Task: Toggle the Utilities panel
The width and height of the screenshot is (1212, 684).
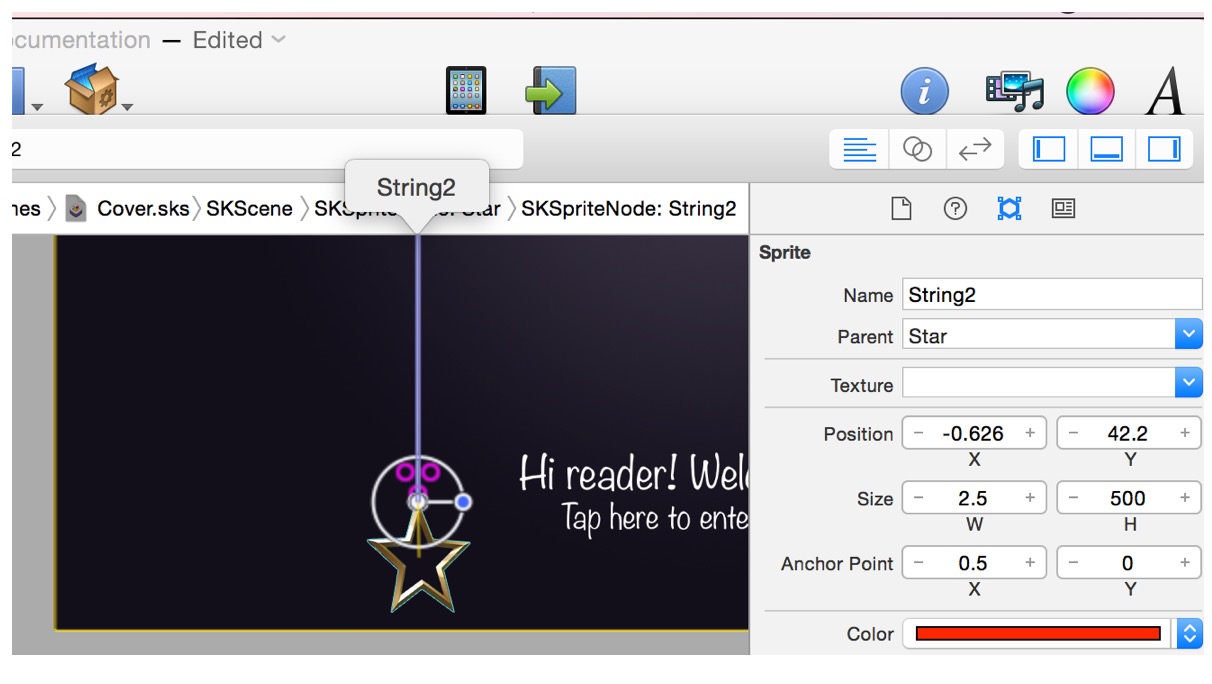Action: pyautogui.click(x=1164, y=150)
